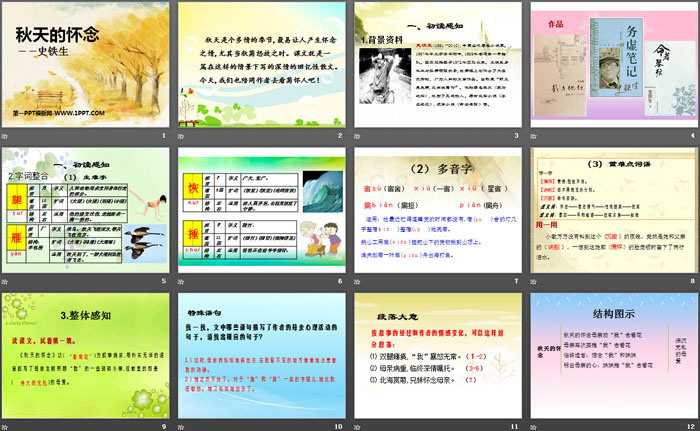Image resolution: width=700 pixels, height=431 pixels.
Task: Click the animation star icon under slide 10
Action: pyautogui.click(x=181, y=427)
